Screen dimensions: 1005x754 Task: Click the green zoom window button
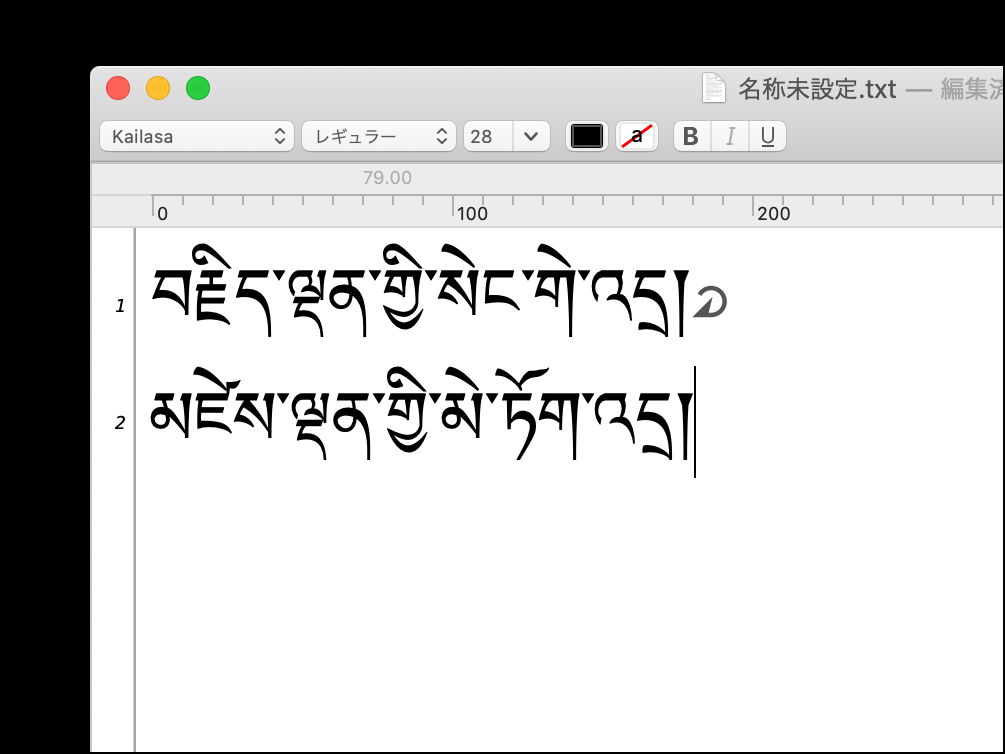pos(198,89)
